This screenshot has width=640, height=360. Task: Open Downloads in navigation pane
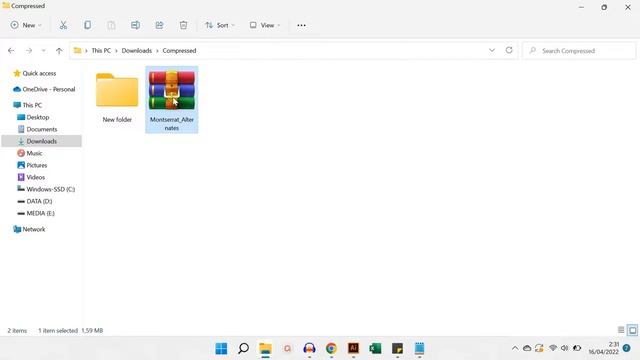point(41,141)
